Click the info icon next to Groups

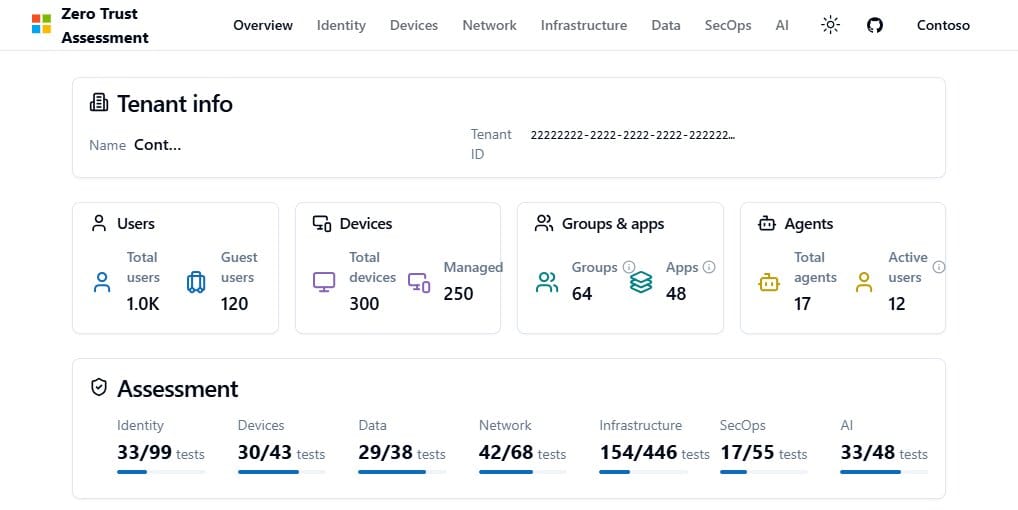pos(628,267)
